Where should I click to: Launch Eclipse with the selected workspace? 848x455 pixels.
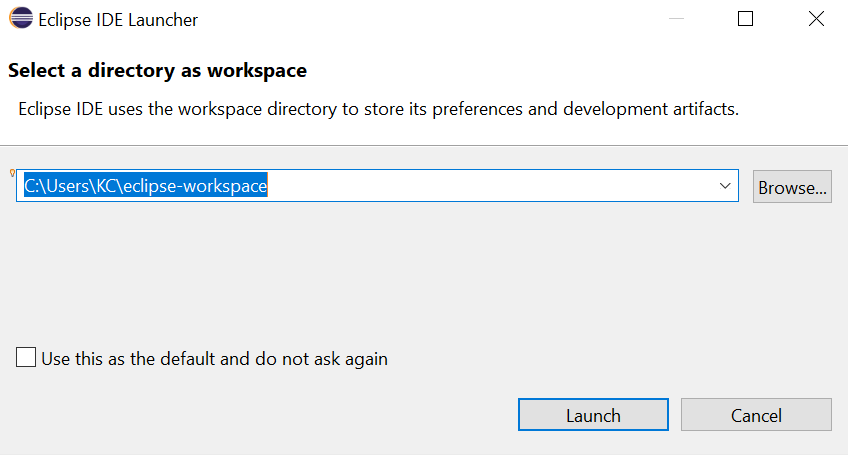[x=593, y=415]
